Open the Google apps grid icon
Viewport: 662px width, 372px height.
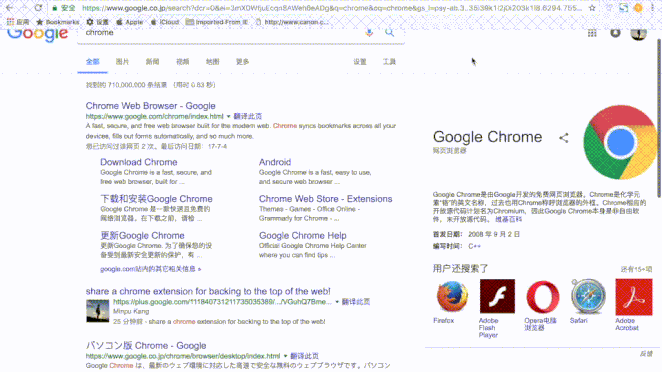592,33
